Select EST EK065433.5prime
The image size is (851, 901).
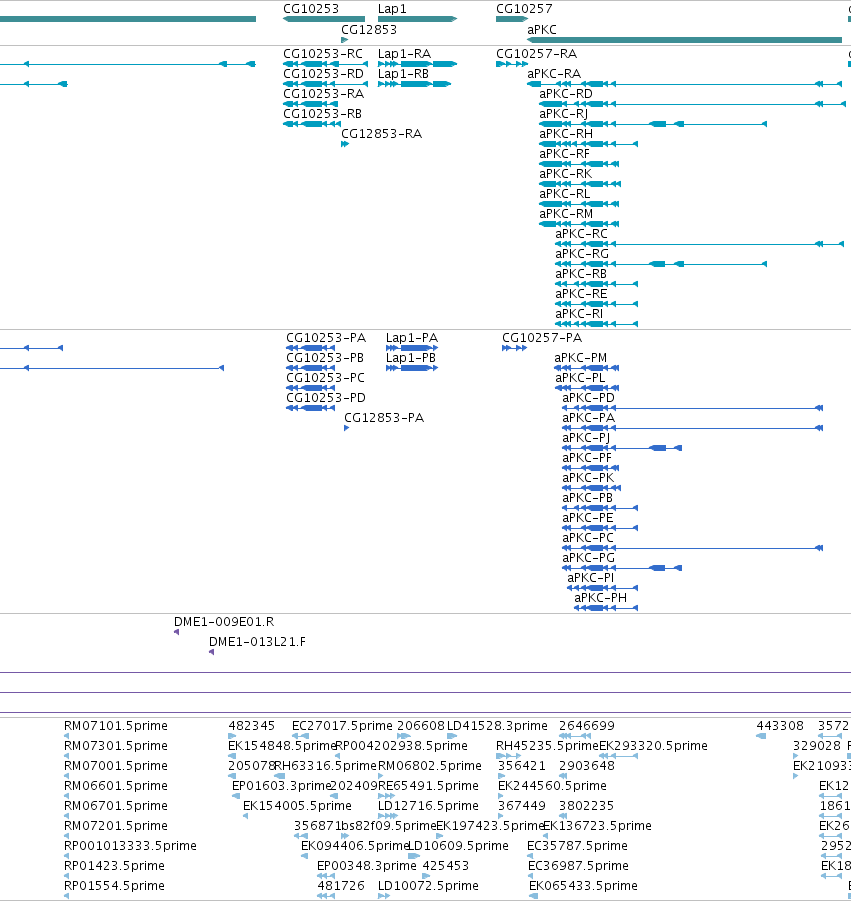tap(583, 885)
